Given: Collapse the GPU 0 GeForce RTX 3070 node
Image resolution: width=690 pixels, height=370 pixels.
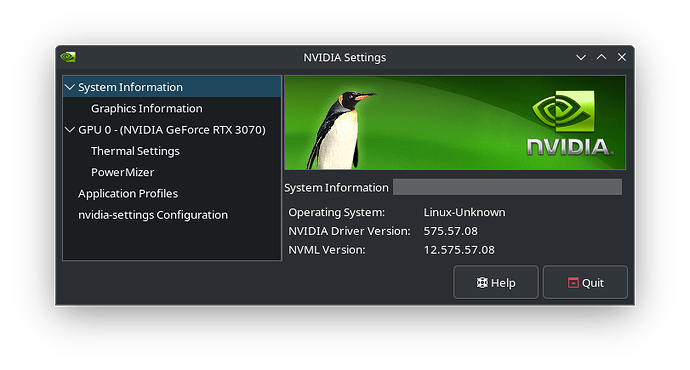Looking at the screenshot, I should click(x=70, y=130).
